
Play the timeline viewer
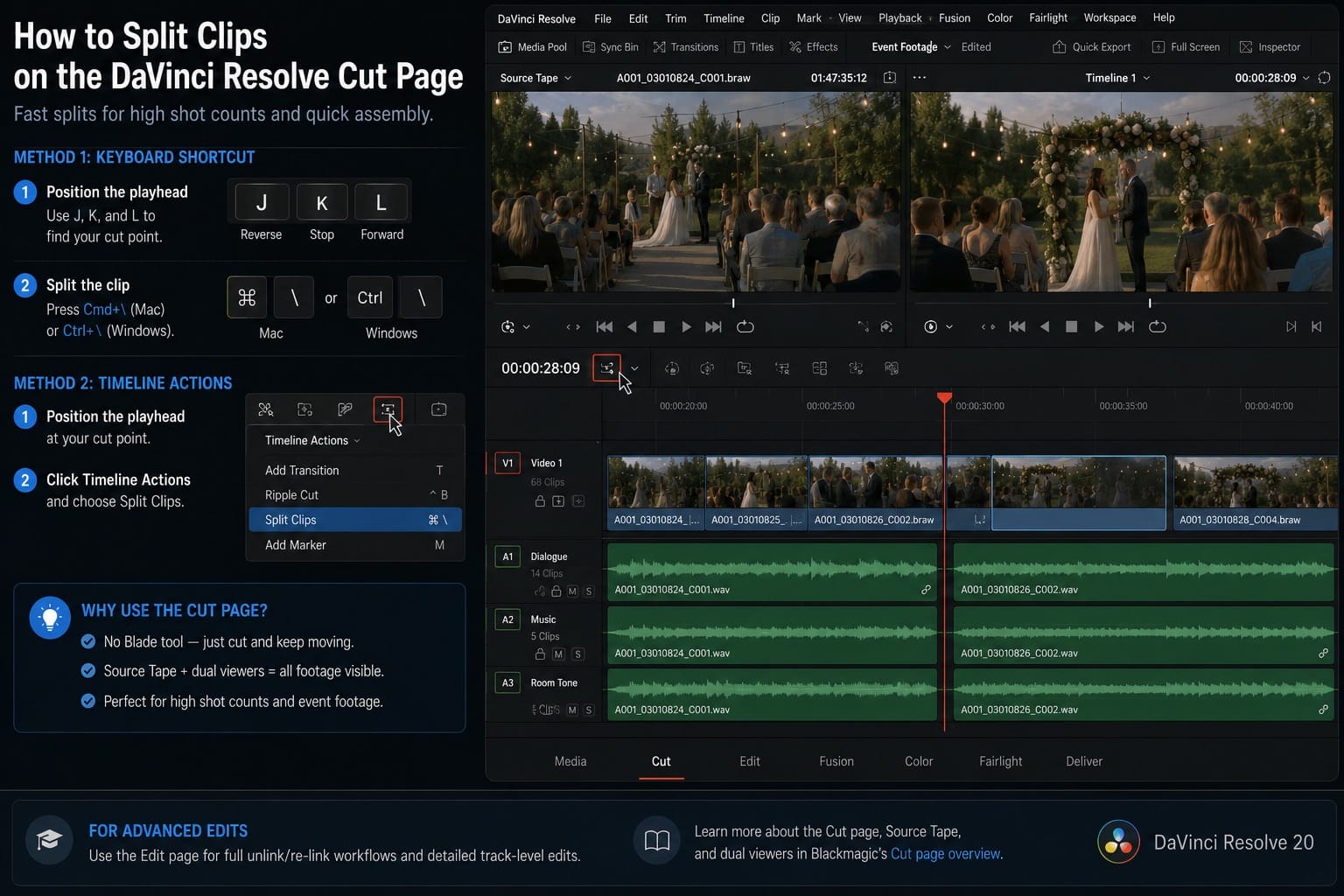click(x=1098, y=326)
